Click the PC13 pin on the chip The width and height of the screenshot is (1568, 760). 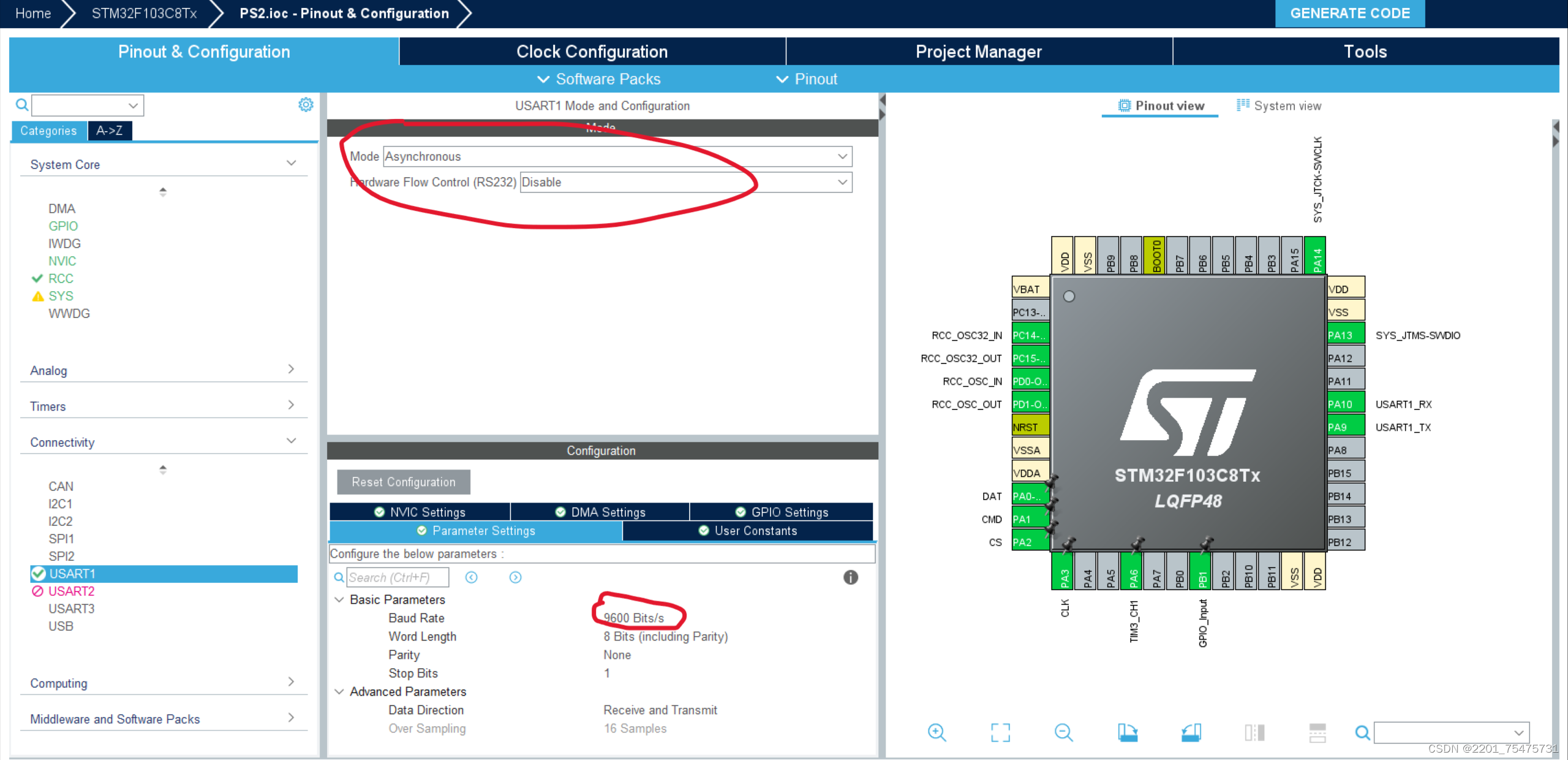1030,312
